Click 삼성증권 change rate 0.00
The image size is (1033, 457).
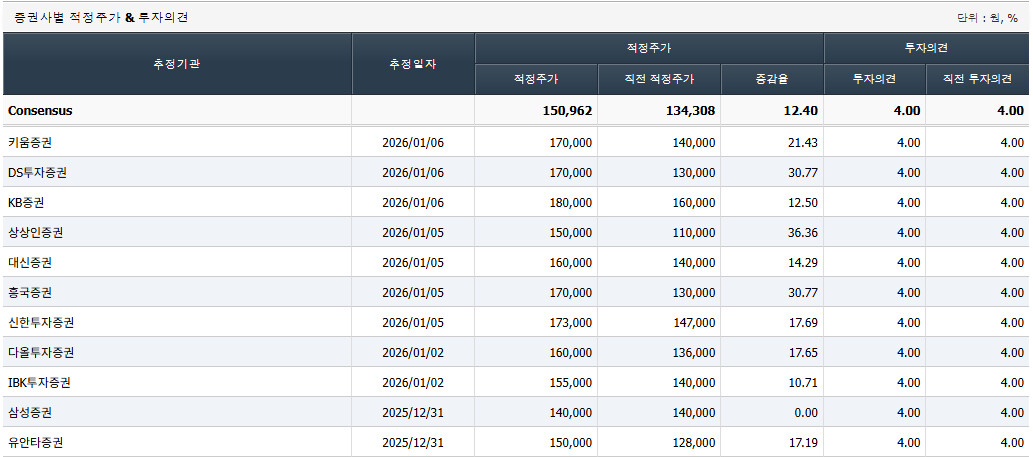click(x=806, y=413)
